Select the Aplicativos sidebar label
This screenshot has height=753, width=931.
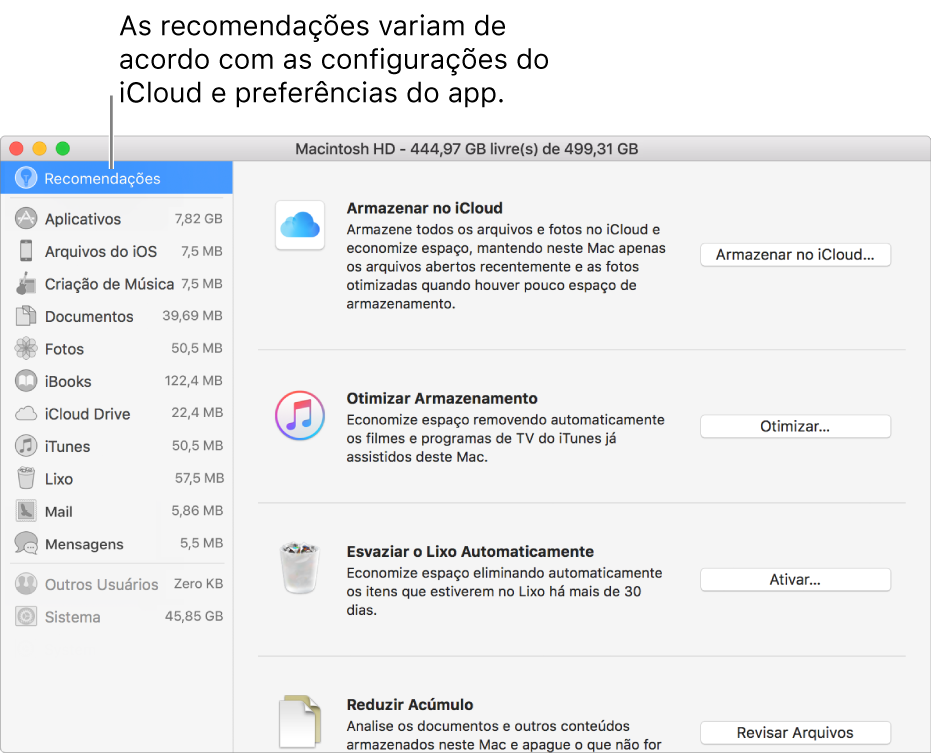click(x=83, y=219)
